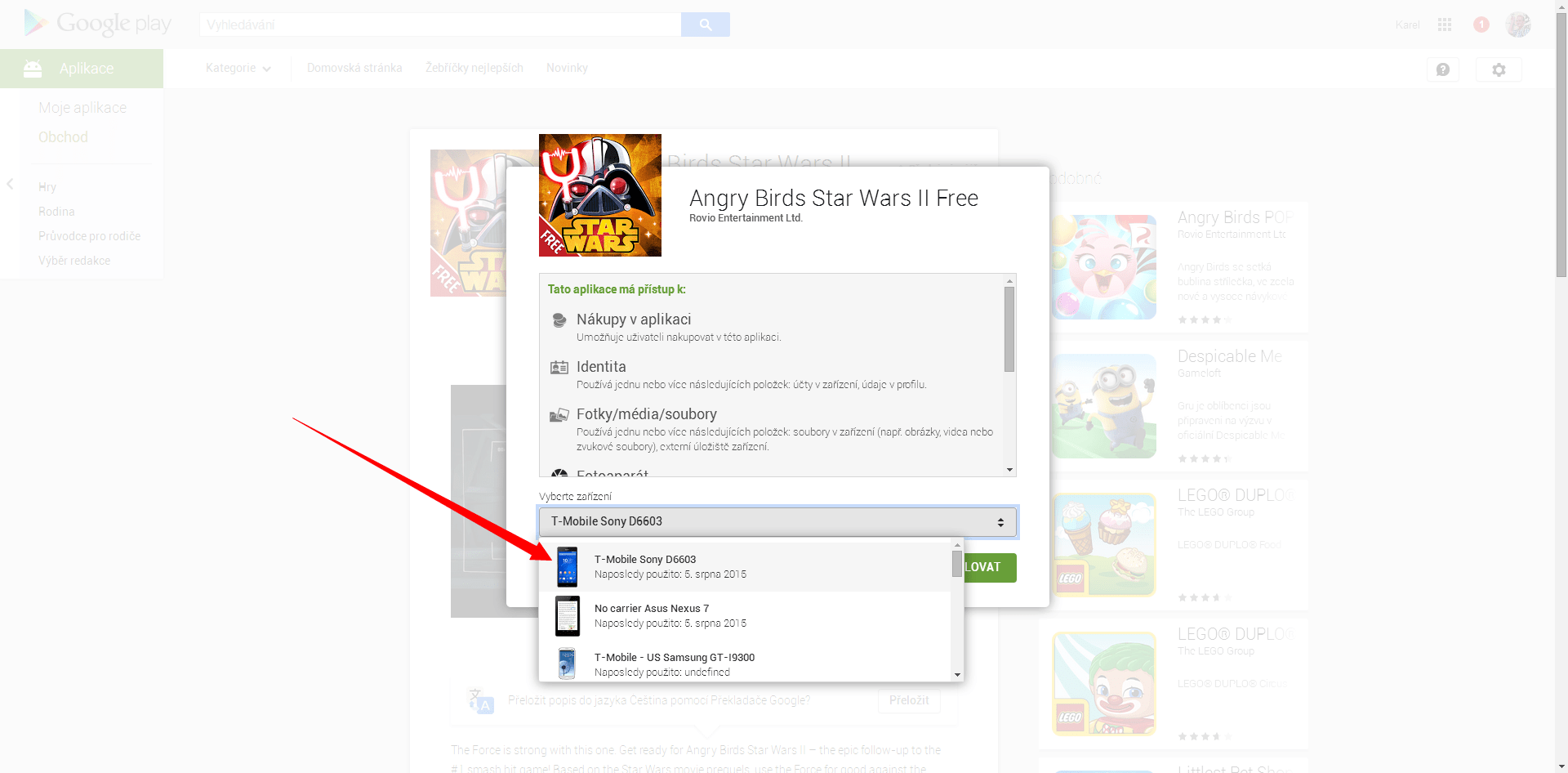
Task: Click the Fotky/média/soubory permission heading
Action: pos(647,414)
